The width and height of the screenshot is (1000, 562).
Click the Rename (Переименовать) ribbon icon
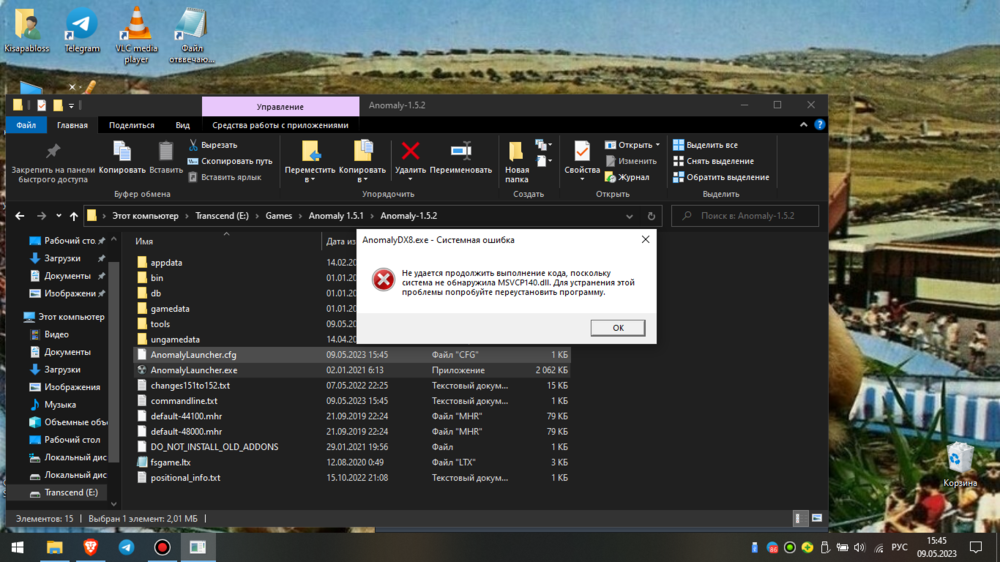(461, 151)
